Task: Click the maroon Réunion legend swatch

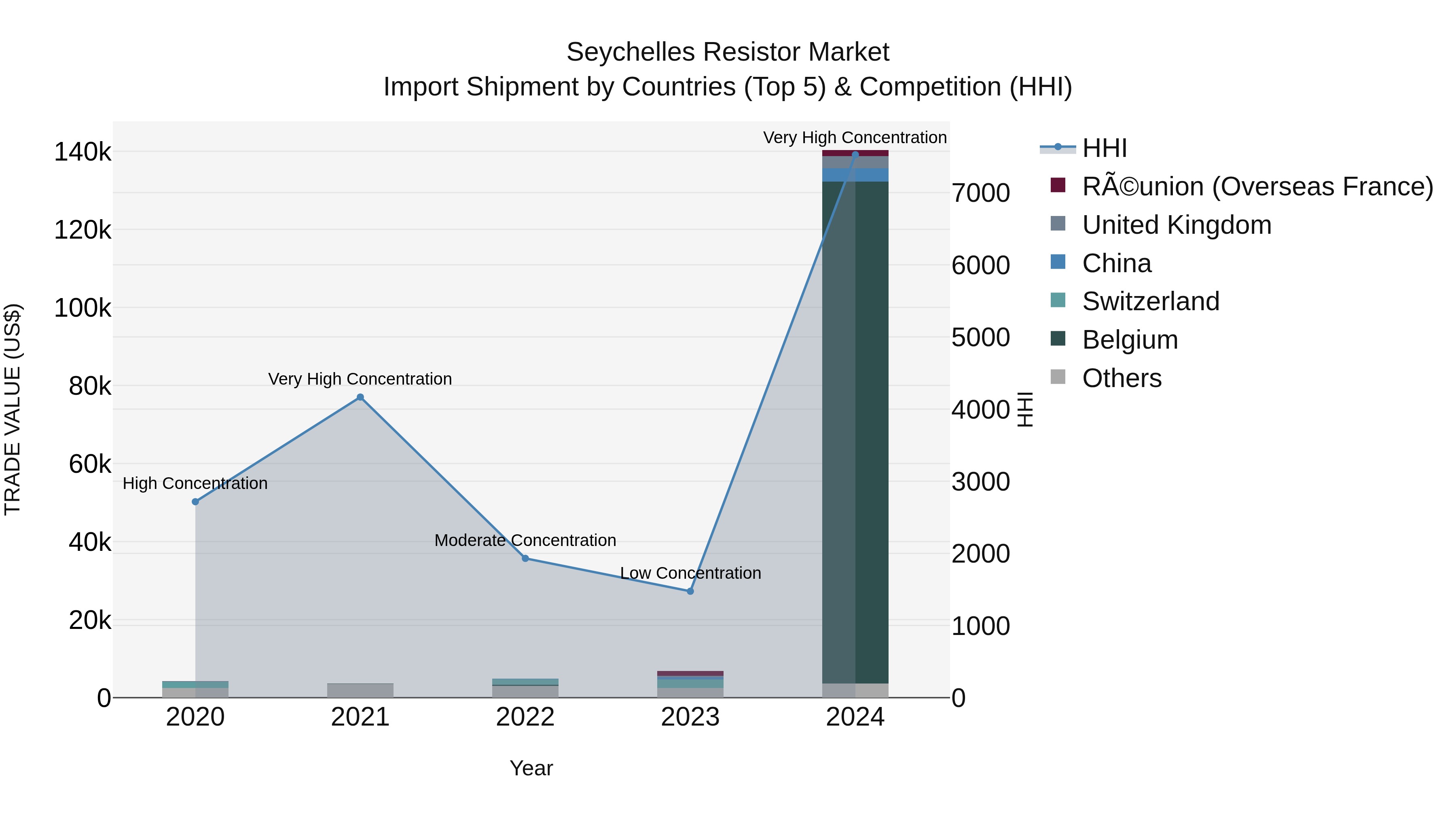Action: click(x=1058, y=185)
